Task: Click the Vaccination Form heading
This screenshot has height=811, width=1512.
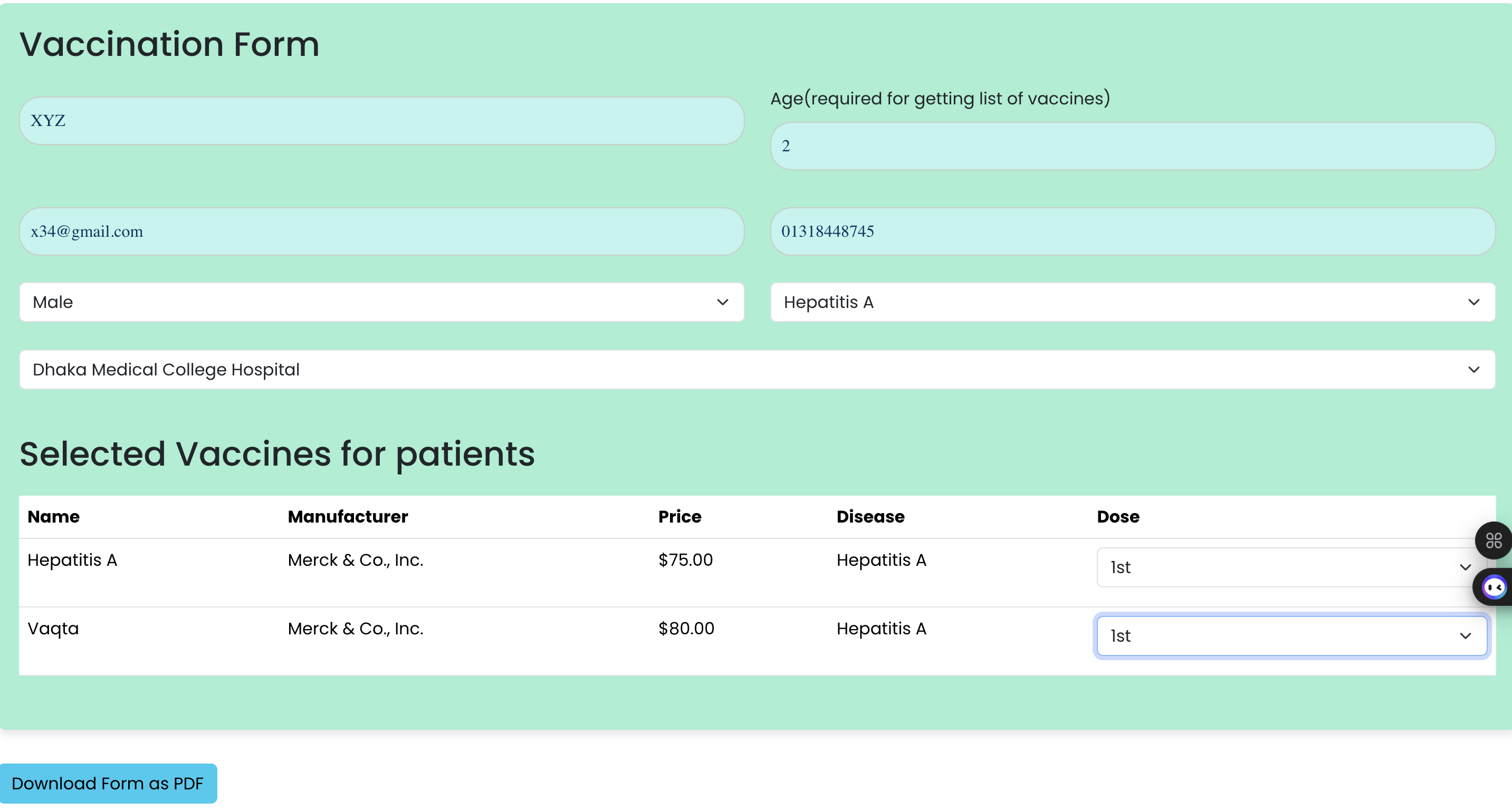Action: point(170,45)
